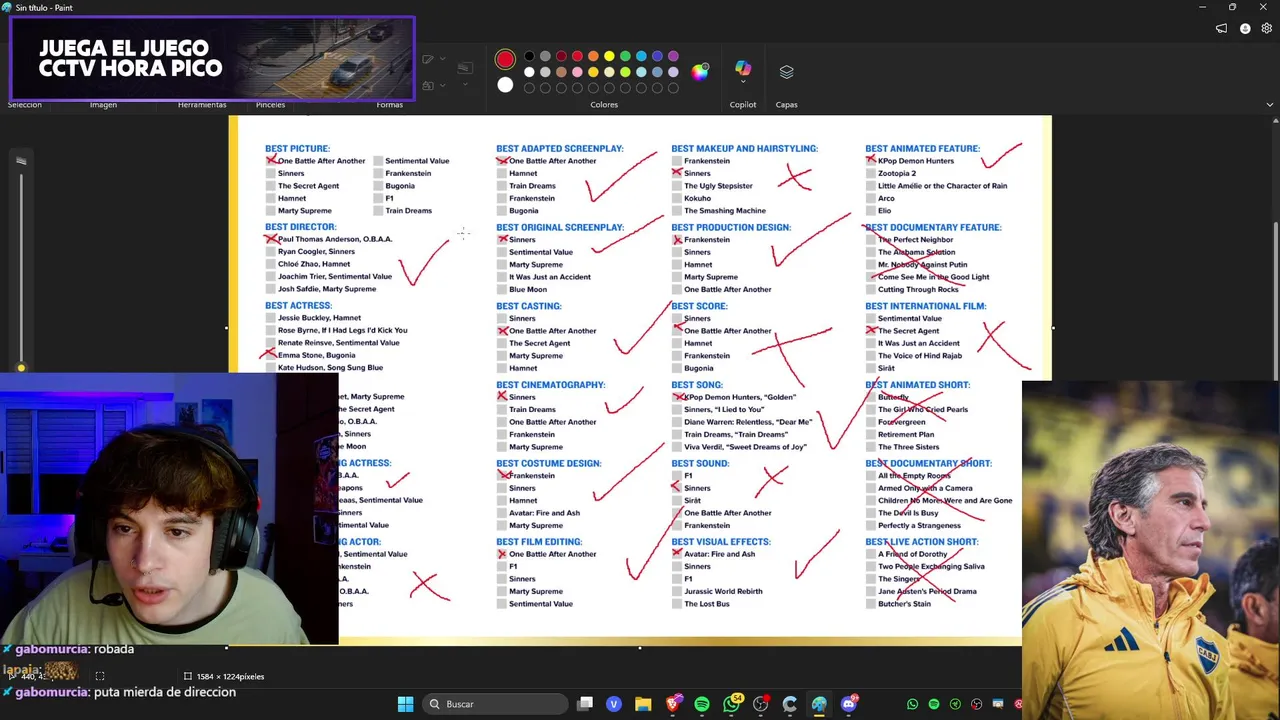Click the shape fill icon
Image resolution: width=1280 pixels, height=720 pixels.
pos(428,85)
